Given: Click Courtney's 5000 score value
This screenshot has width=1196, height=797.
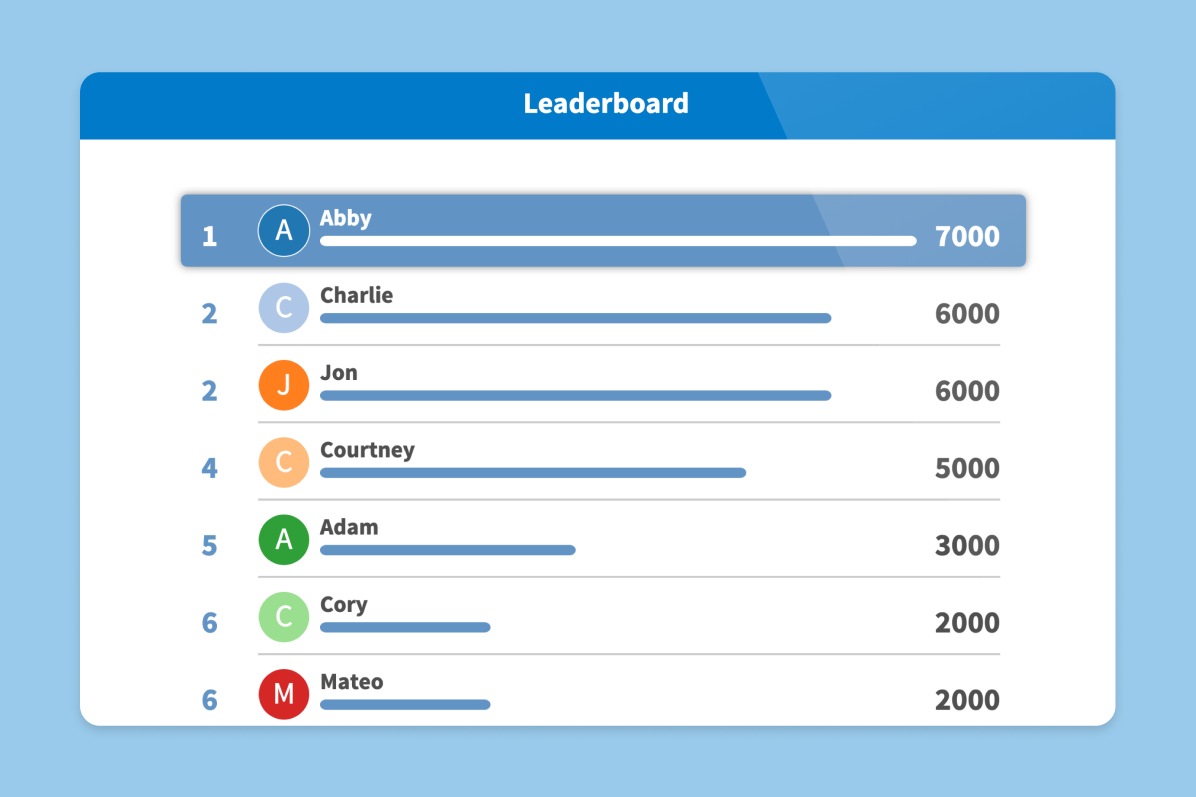Looking at the screenshot, I should point(967,468).
